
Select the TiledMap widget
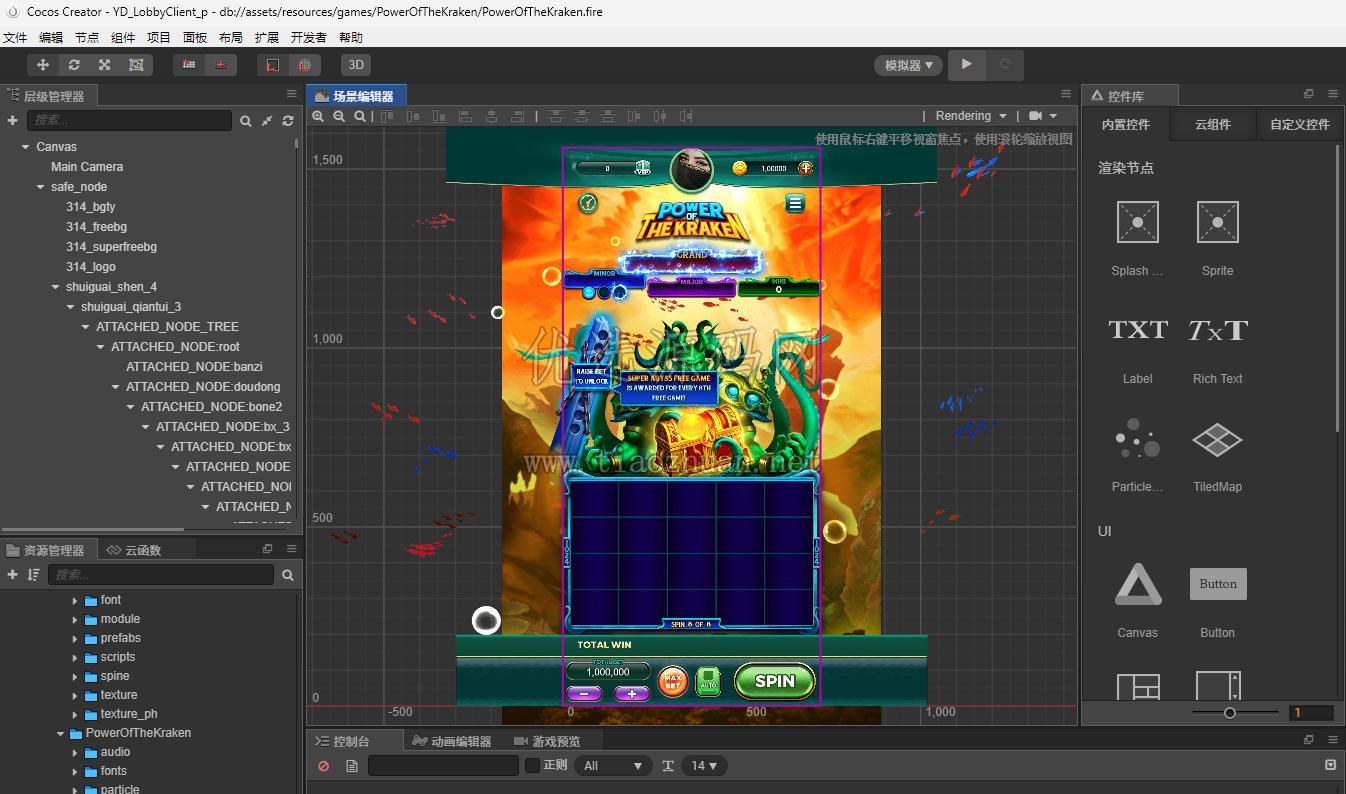1217,454
